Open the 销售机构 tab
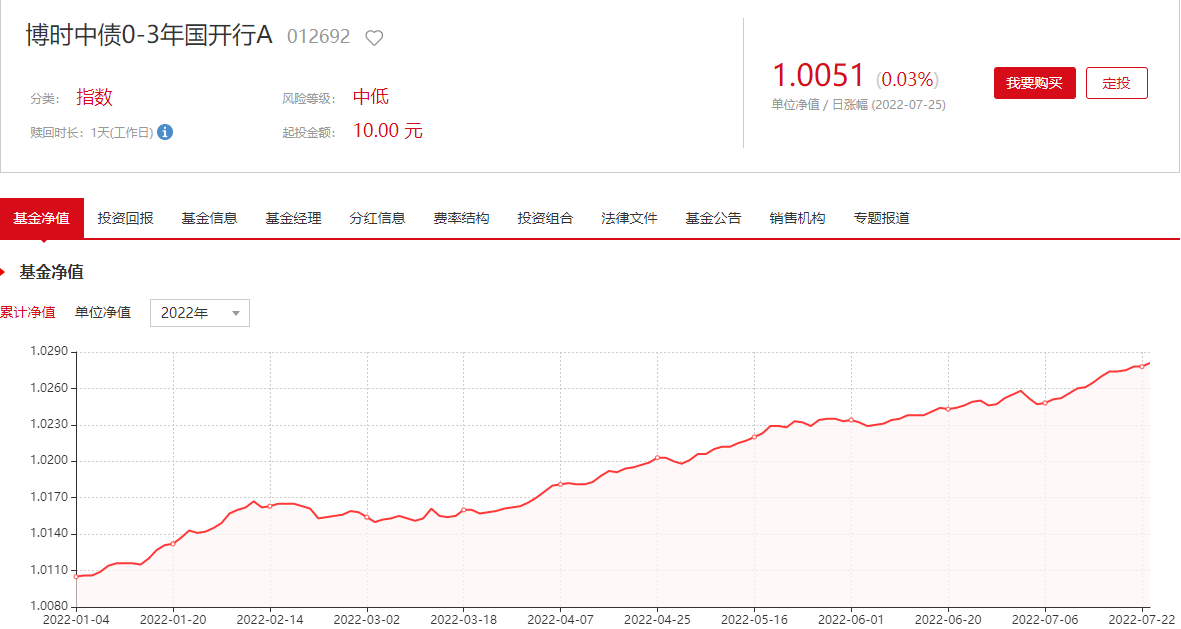Viewport: 1181px width, 629px height. coord(798,218)
